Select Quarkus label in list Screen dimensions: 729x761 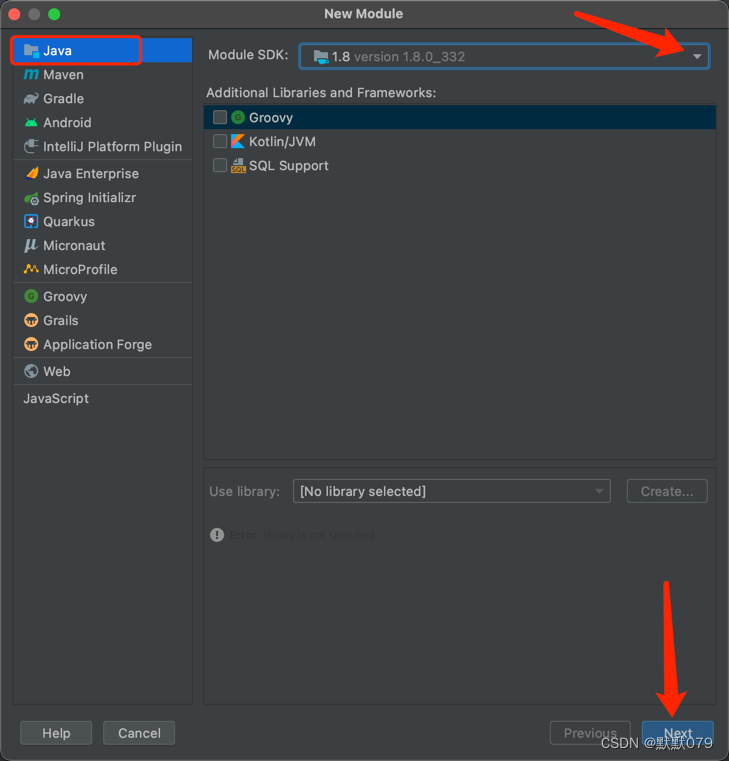pos(69,221)
